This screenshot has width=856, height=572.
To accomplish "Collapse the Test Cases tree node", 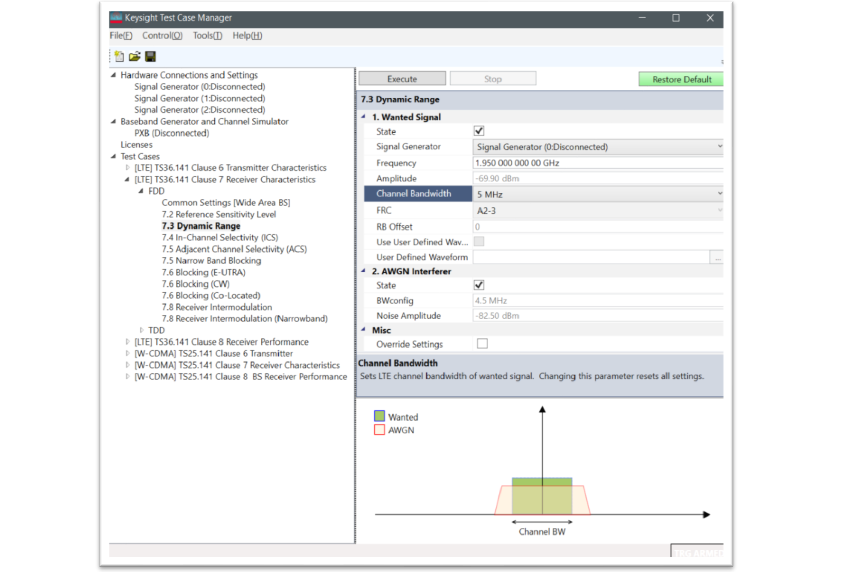I will tap(114, 156).
